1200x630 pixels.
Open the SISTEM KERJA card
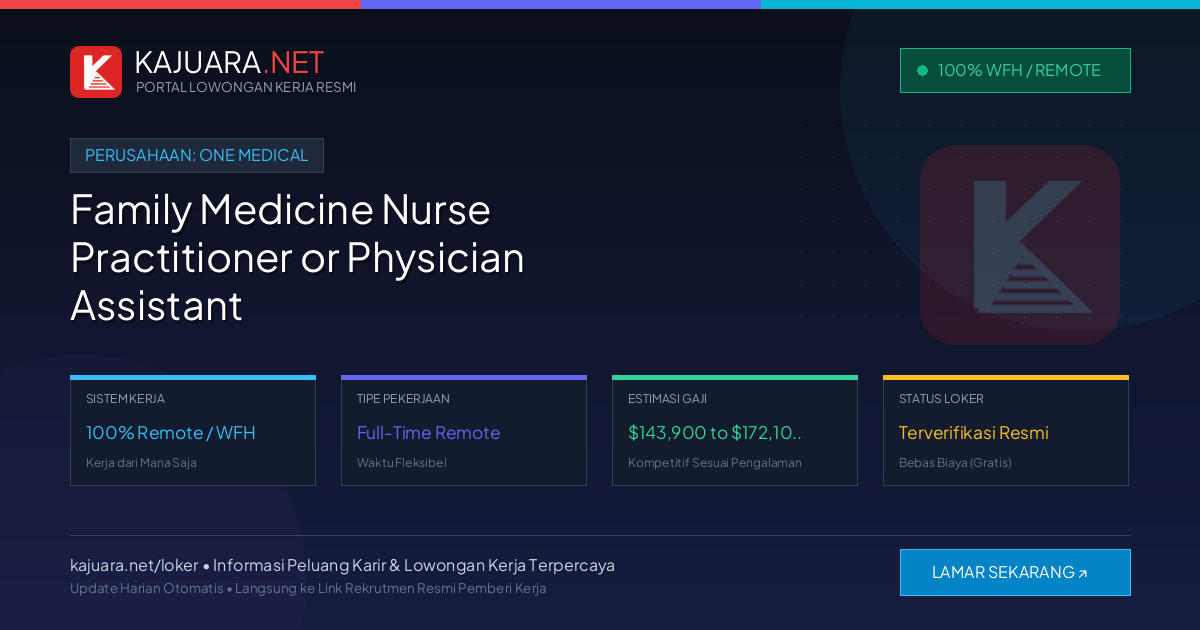(x=193, y=431)
